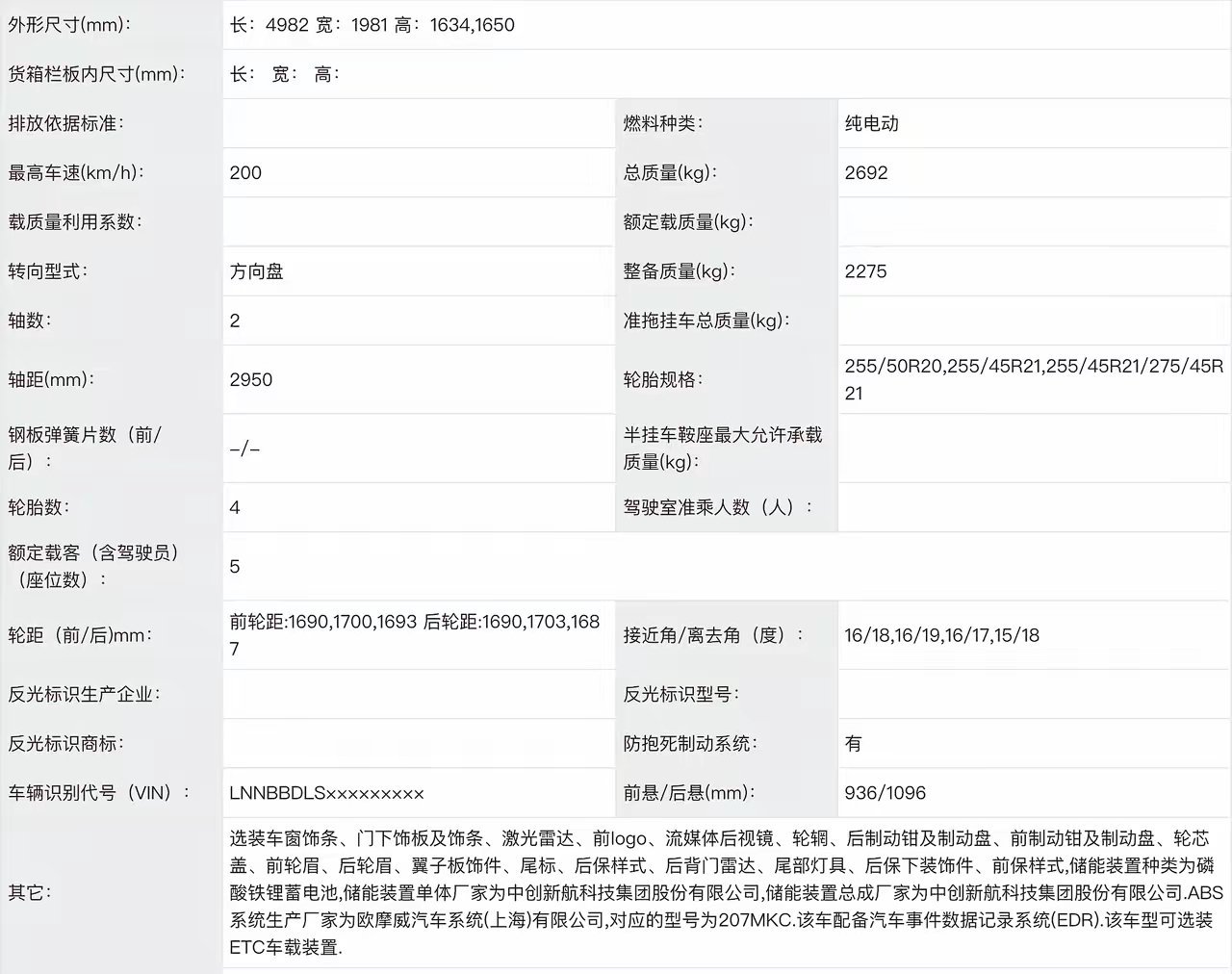Select the 整备质量(kg) label
The image size is (1232, 974).
coord(680,271)
